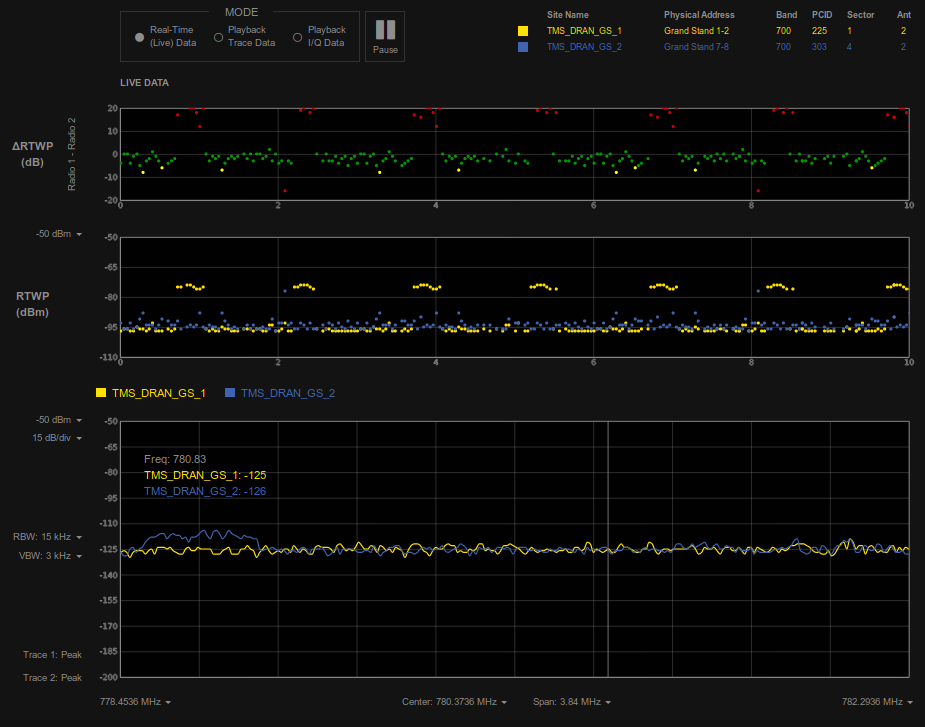Image resolution: width=925 pixels, height=727 pixels.
Task: Click PCID value 225
Action: [819, 31]
